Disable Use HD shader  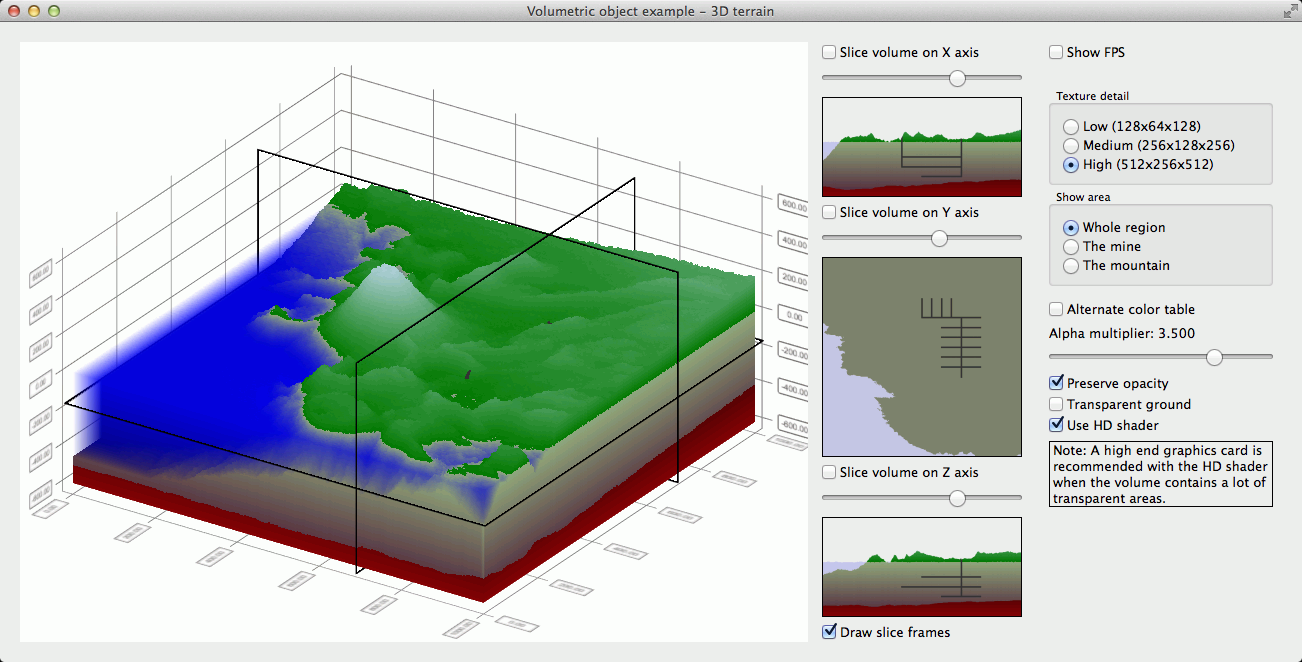point(1056,424)
